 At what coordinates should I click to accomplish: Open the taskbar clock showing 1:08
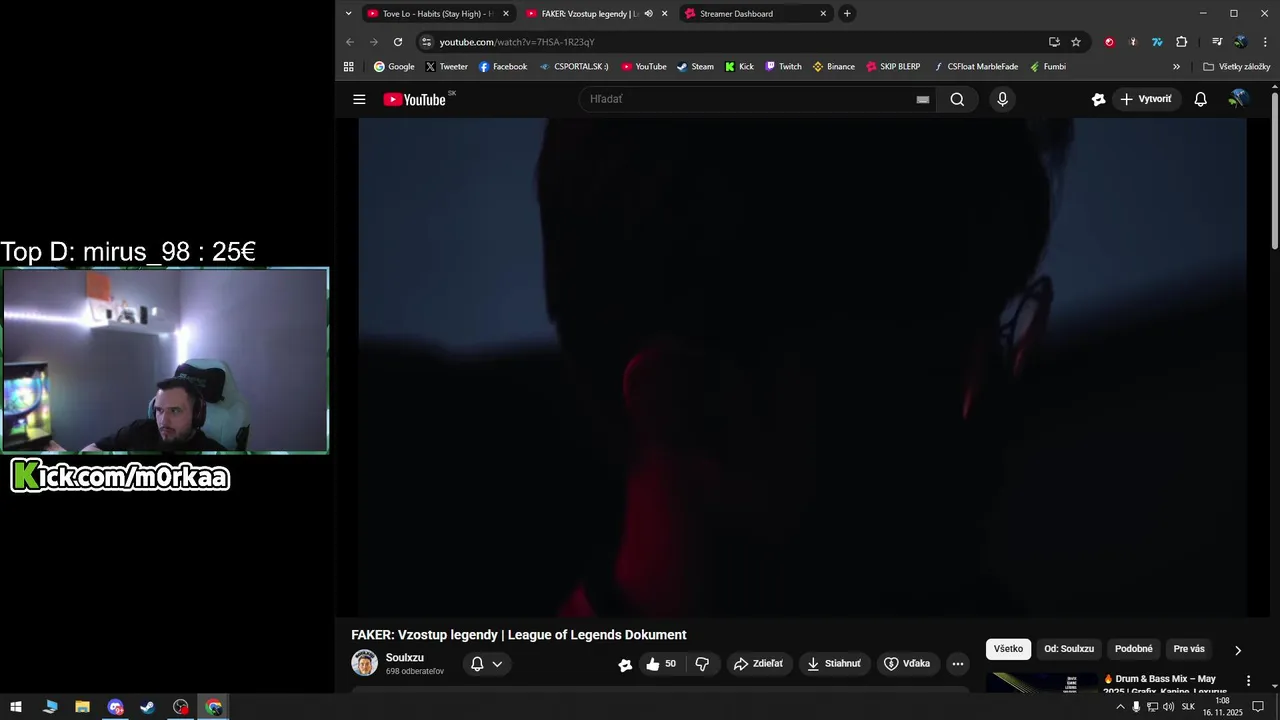(1222, 707)
